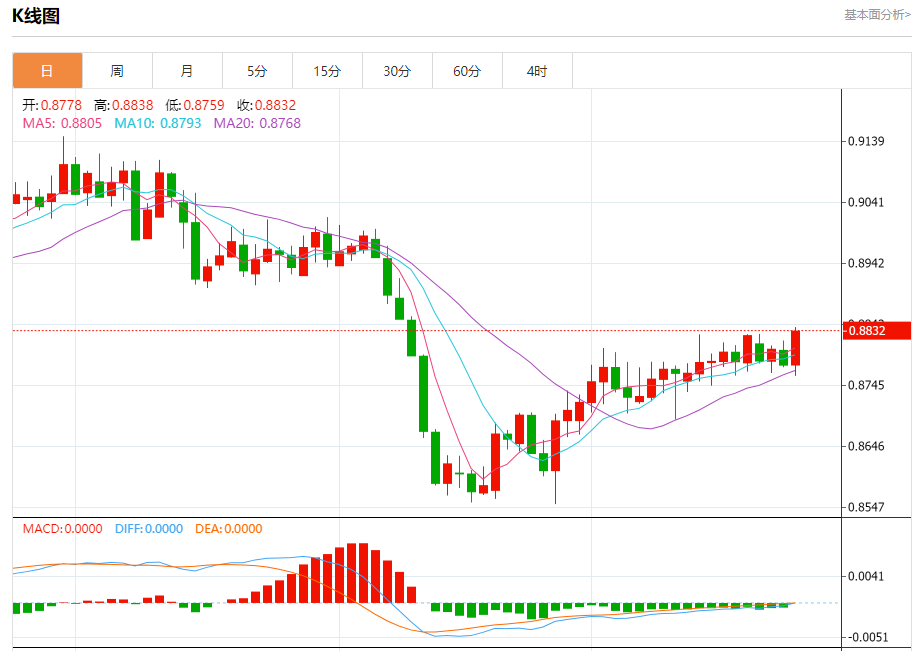Click the MA10: 0.8793 label
This screenshot has width=921, height=651.
point(157,123)
